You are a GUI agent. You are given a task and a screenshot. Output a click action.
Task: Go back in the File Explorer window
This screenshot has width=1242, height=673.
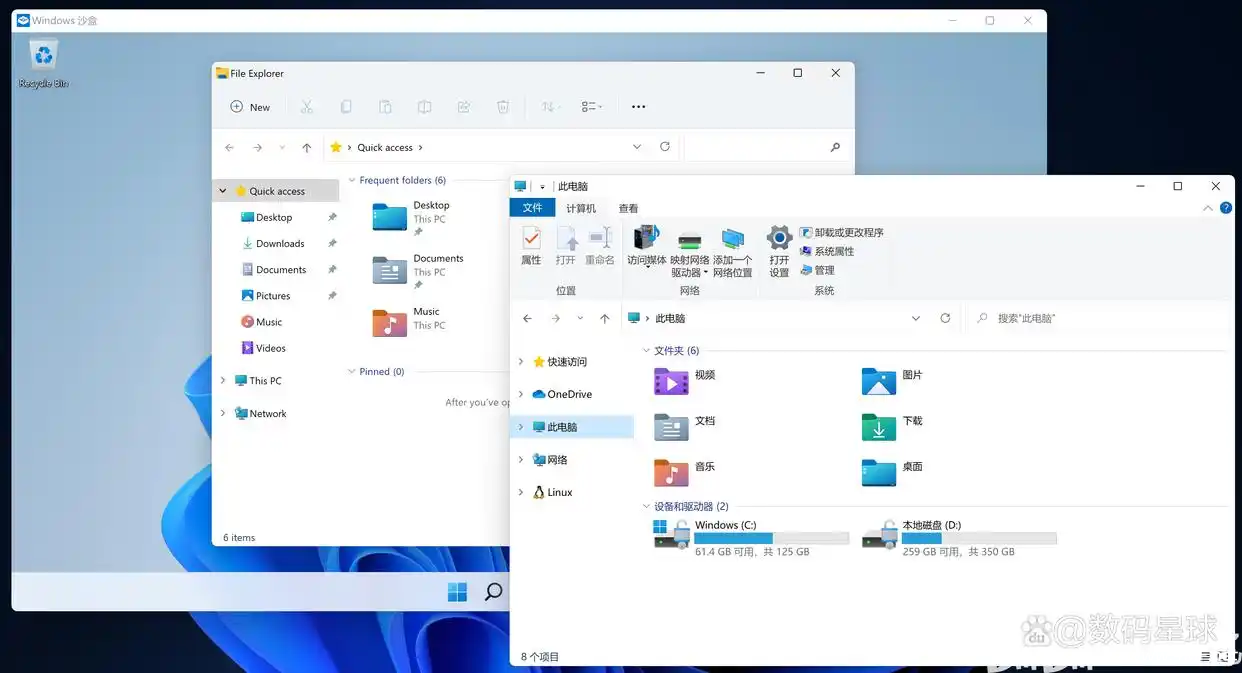[229, 148]
